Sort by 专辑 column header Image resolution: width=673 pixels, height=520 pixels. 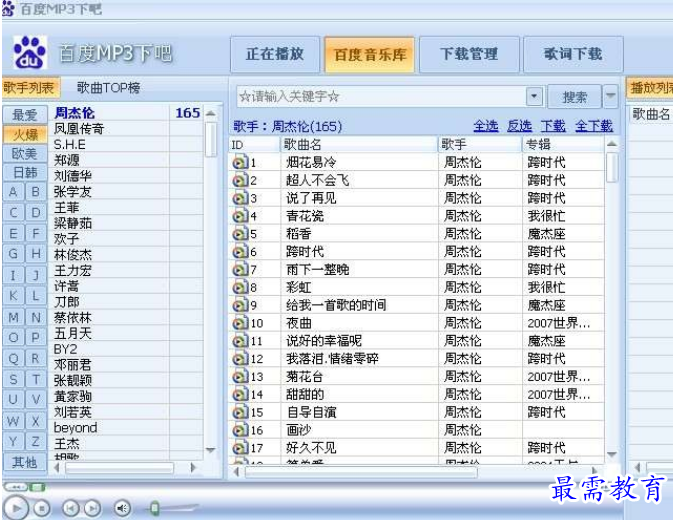tap(562, 145)
